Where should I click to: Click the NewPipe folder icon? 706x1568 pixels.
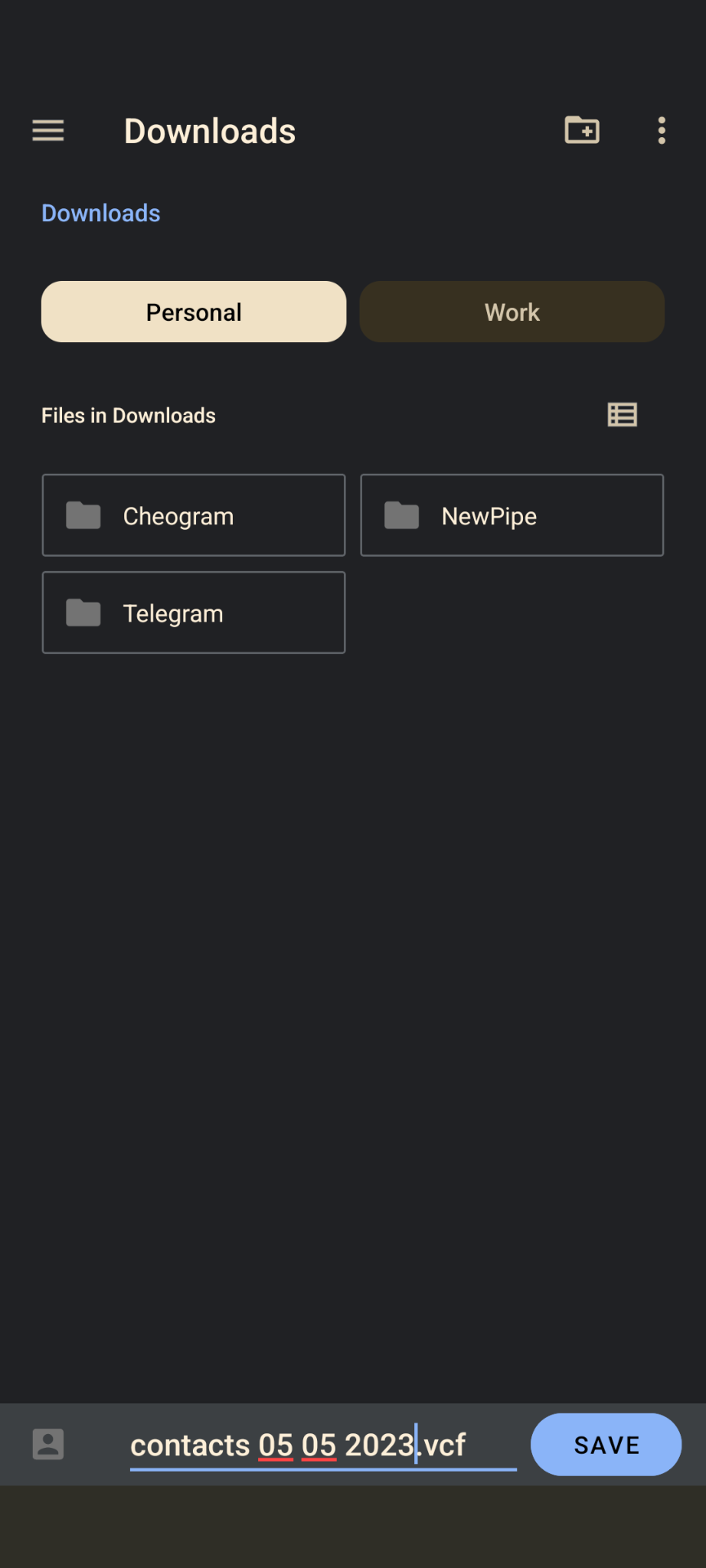tap(402, 516)
